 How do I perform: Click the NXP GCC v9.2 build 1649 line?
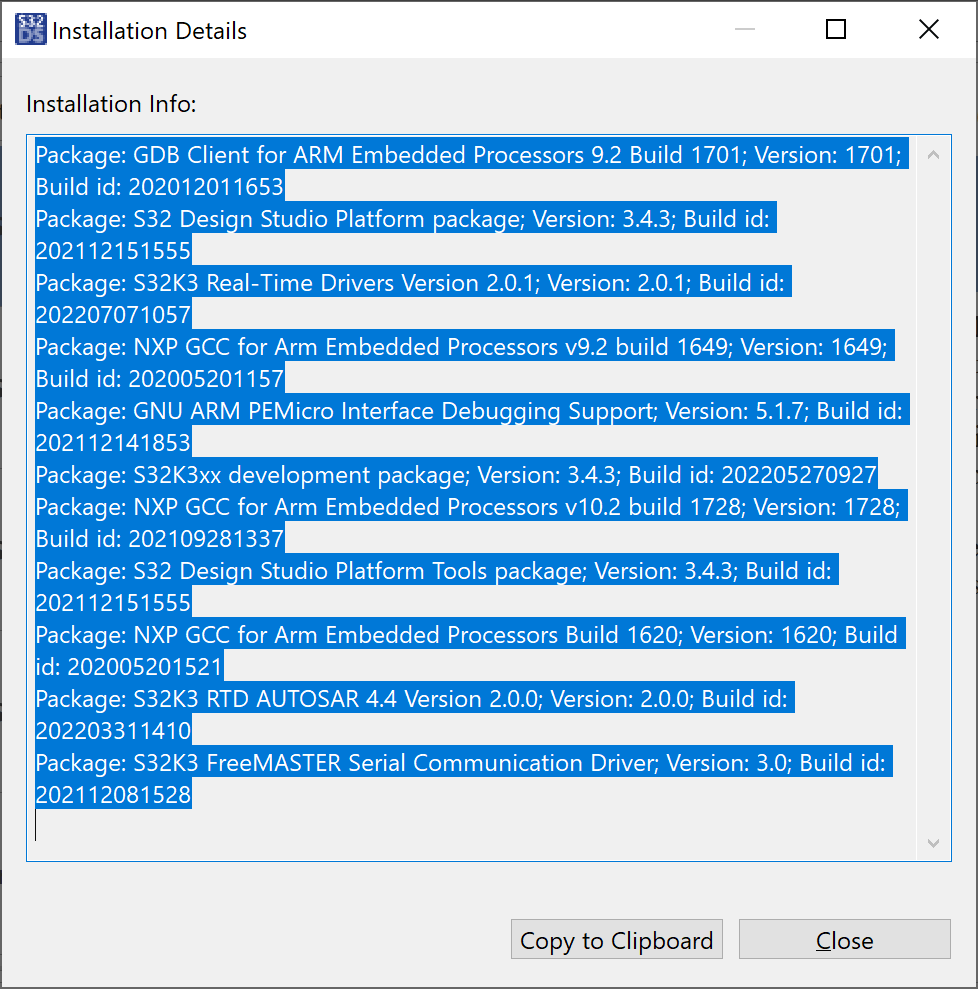click(x=465, y=347)
